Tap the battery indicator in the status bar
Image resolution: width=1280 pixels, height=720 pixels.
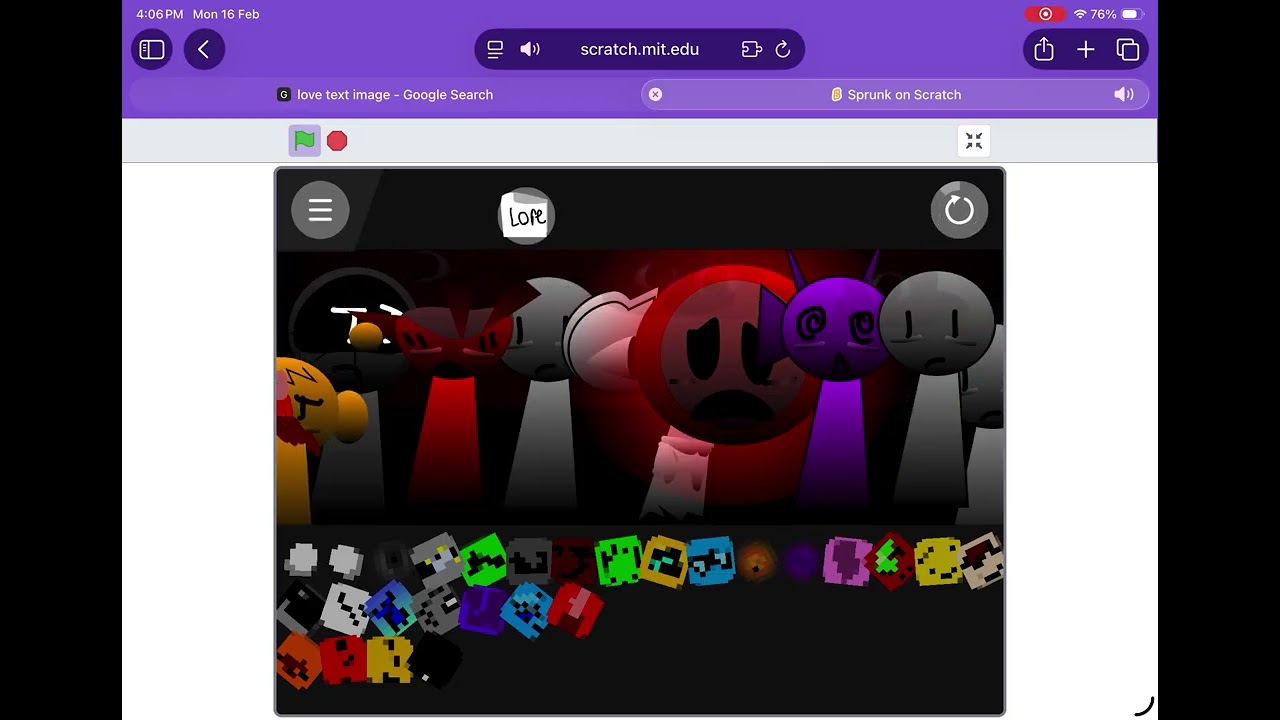pos(1131,14)
